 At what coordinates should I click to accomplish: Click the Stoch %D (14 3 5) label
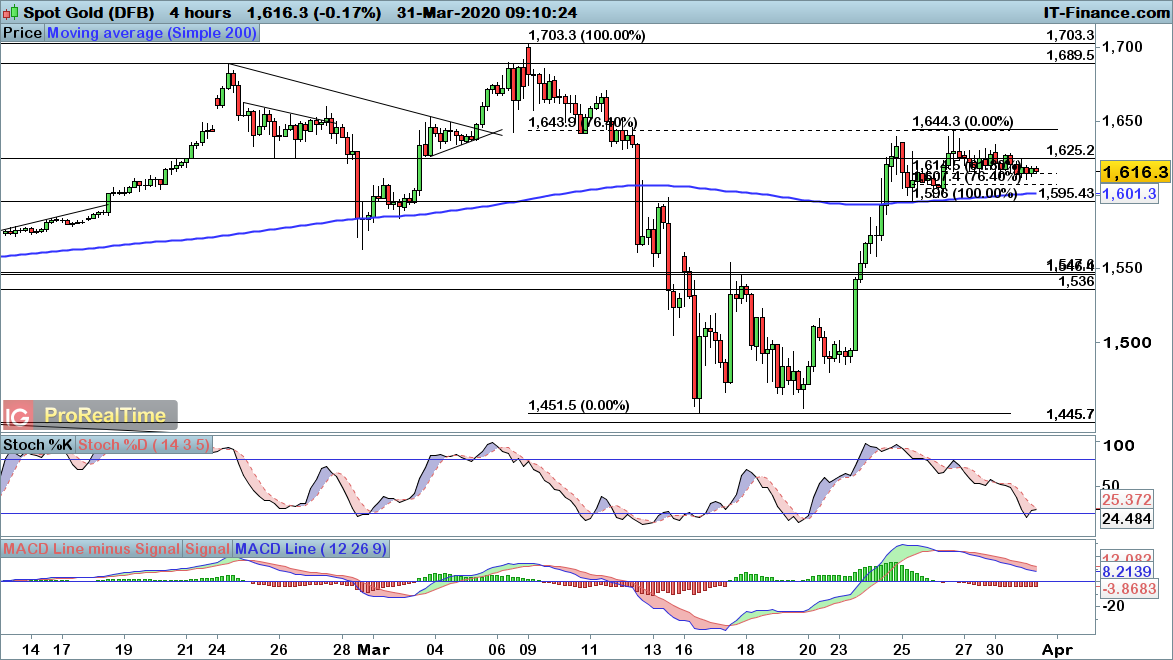[x=144, y=444]
